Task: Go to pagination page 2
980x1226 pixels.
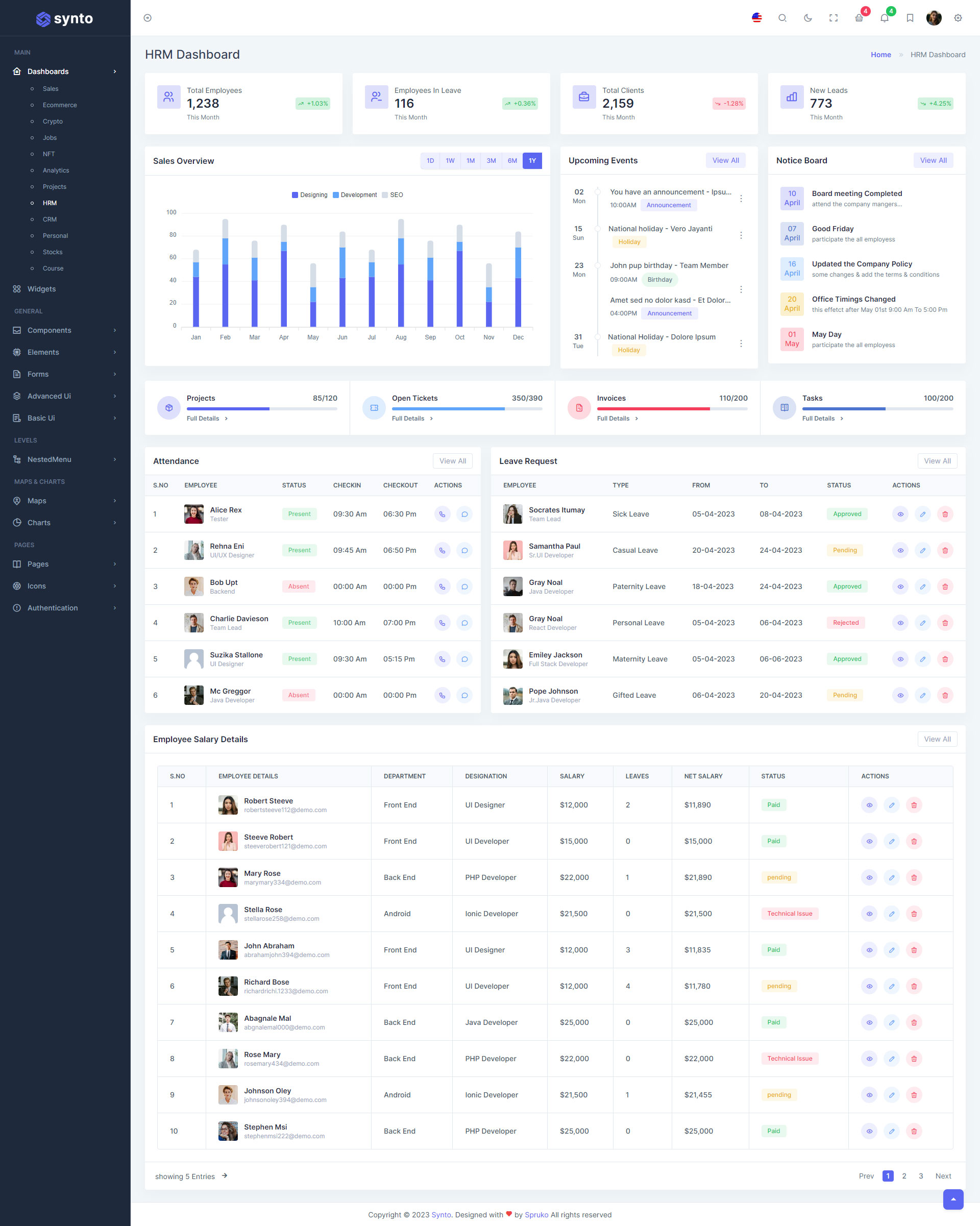Action: pos(904,1176)
